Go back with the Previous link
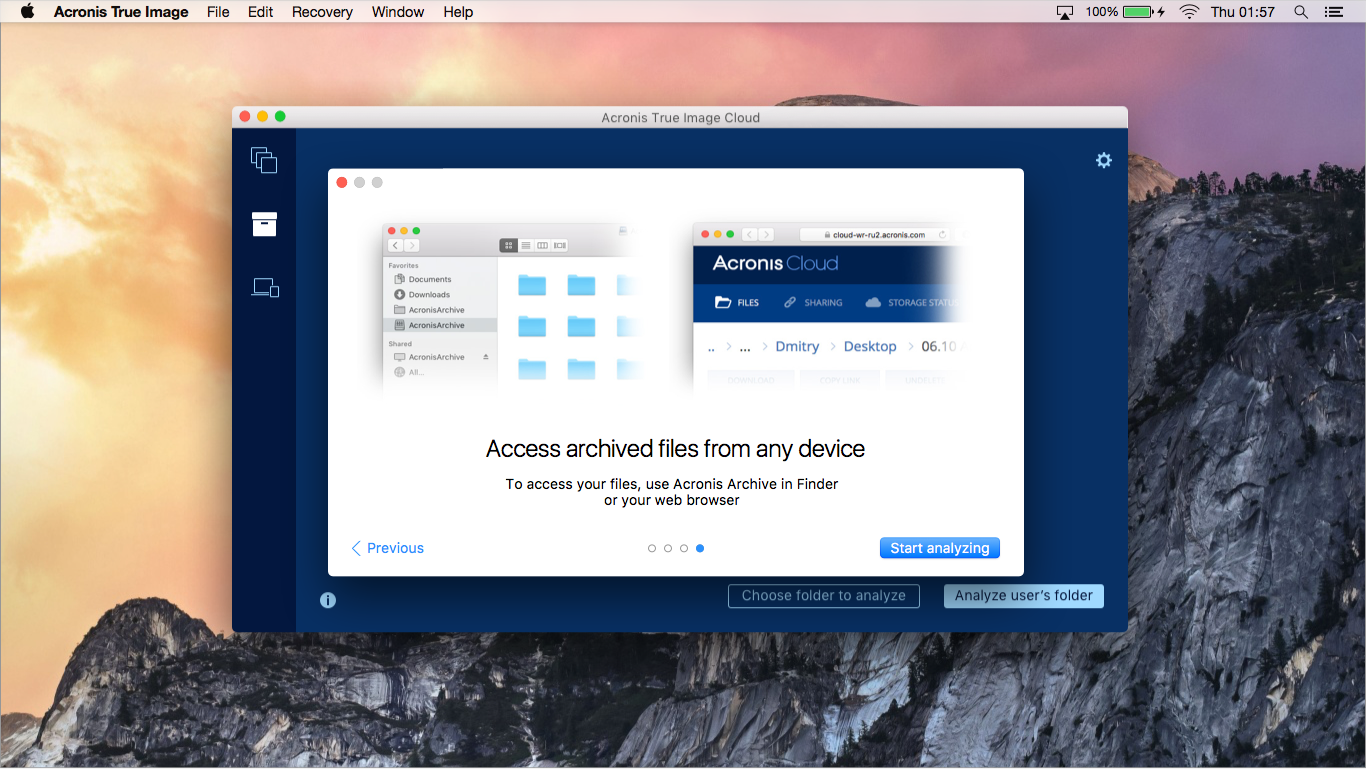The image size is (1366, 769). (x=387, y=548)
